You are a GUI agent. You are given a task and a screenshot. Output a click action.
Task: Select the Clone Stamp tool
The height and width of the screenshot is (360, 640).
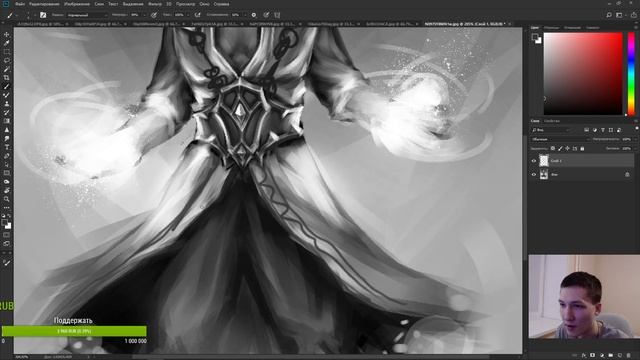click(x=7, y=104)
